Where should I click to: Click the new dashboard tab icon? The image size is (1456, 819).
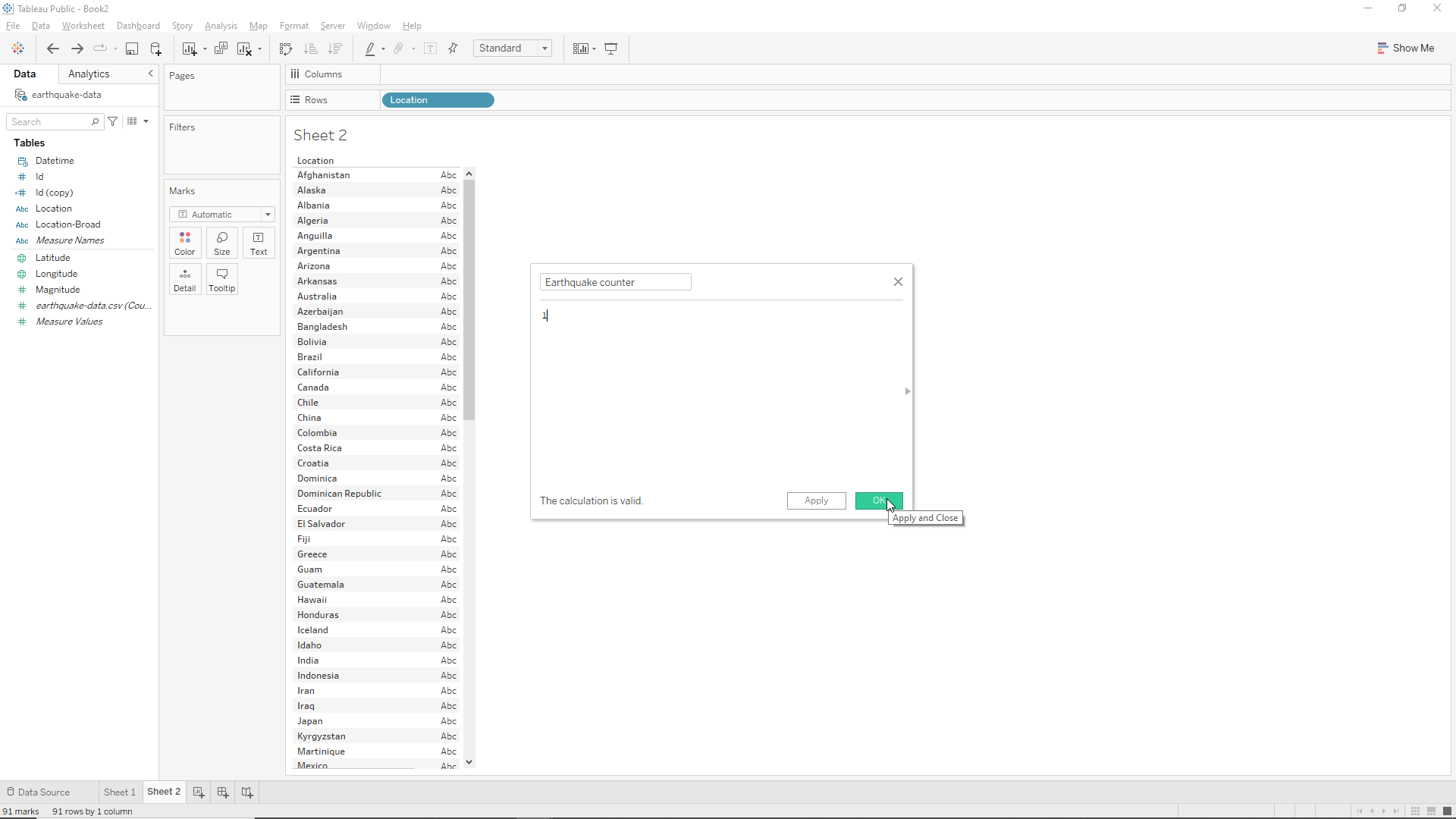(x=223, y=792)
